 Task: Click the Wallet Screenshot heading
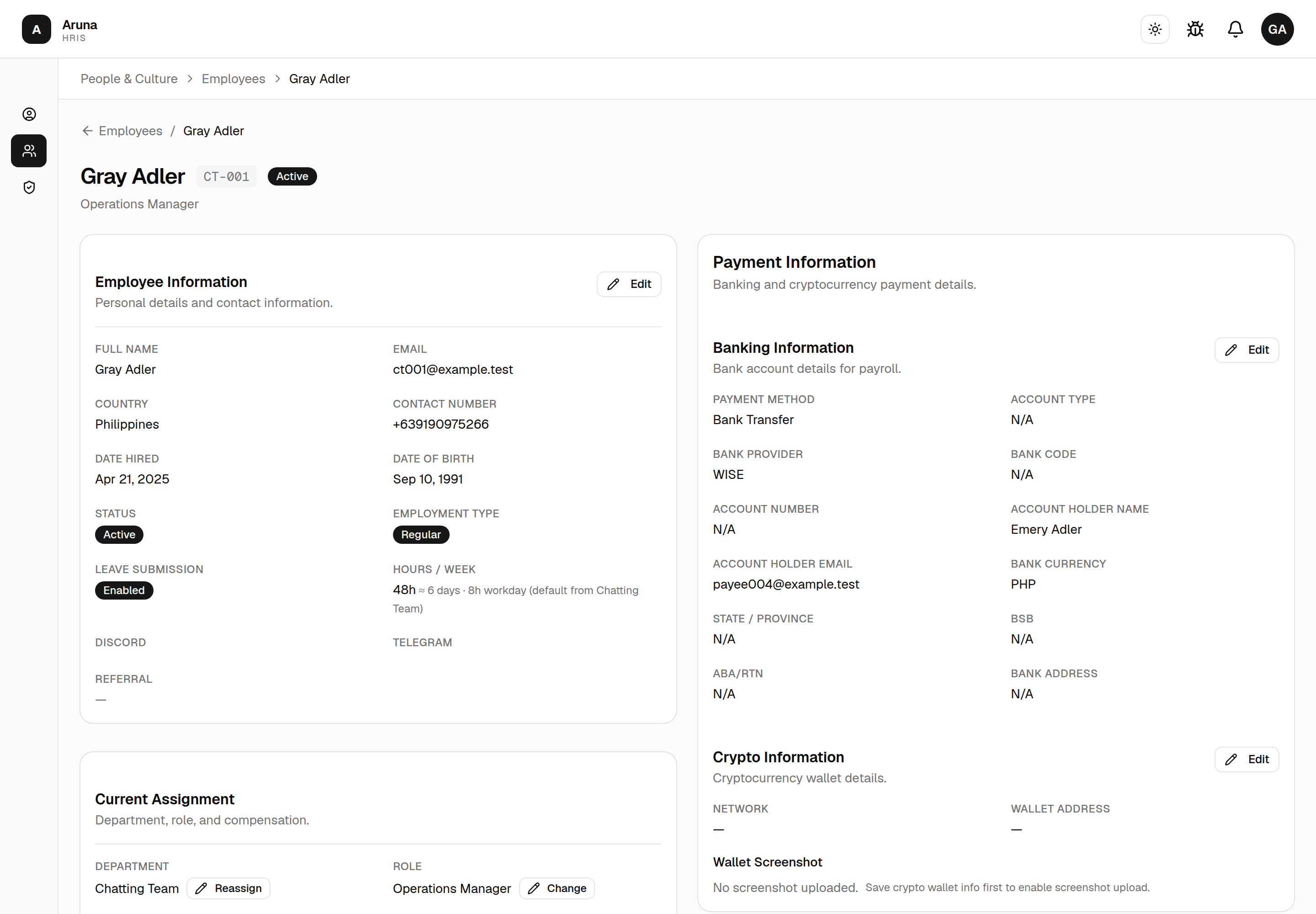tap(767, 862)
